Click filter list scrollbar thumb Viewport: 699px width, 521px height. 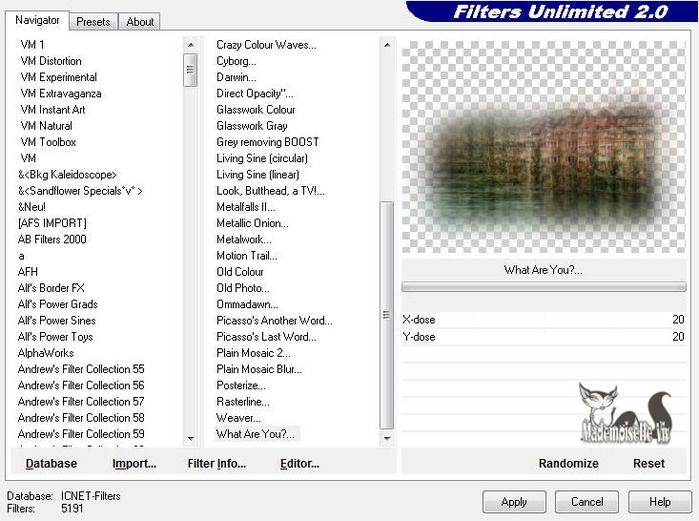pos(387,315)
